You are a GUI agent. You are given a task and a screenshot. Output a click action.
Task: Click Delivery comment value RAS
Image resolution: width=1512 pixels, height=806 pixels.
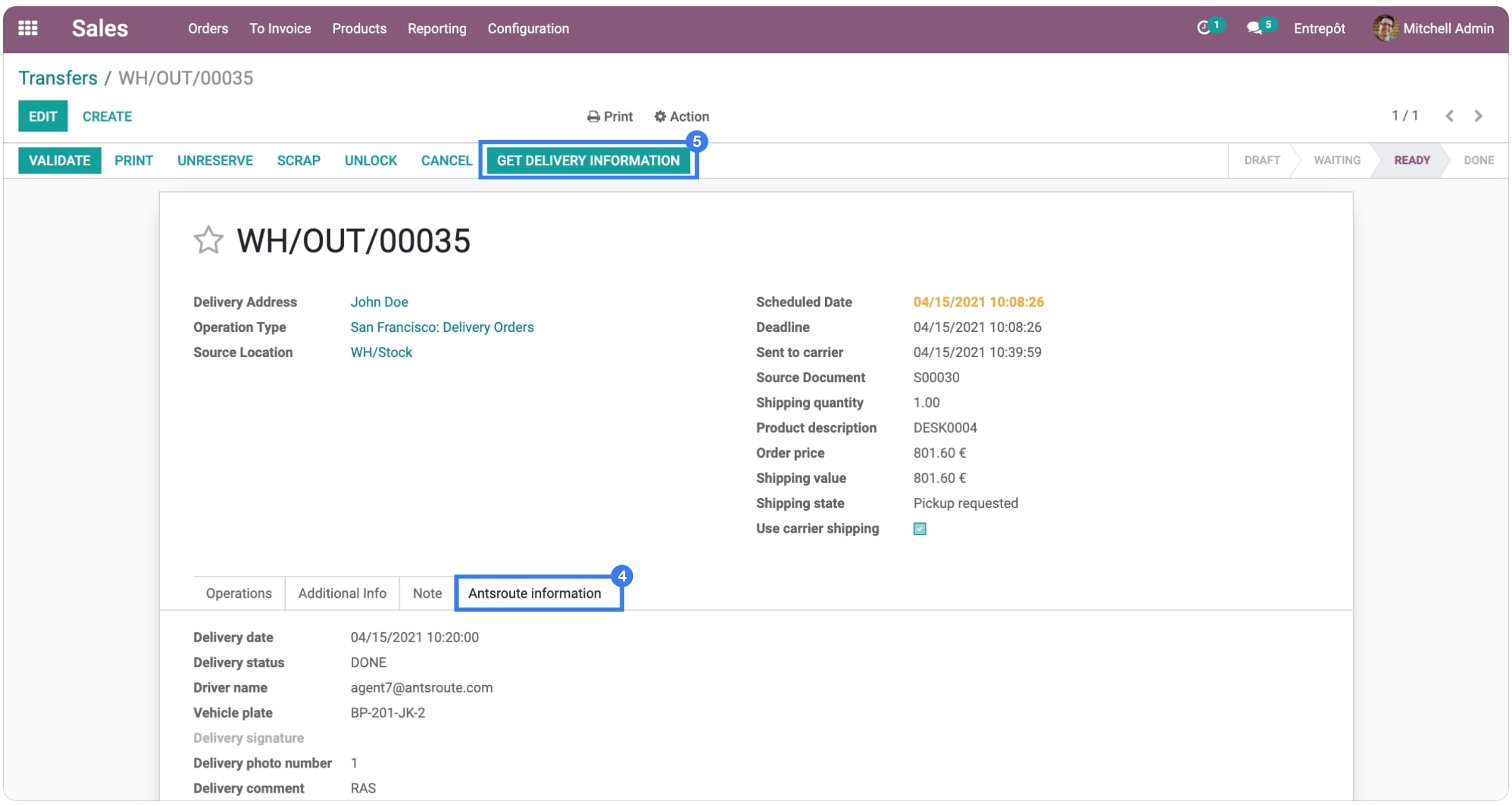(x=363, y=788)
